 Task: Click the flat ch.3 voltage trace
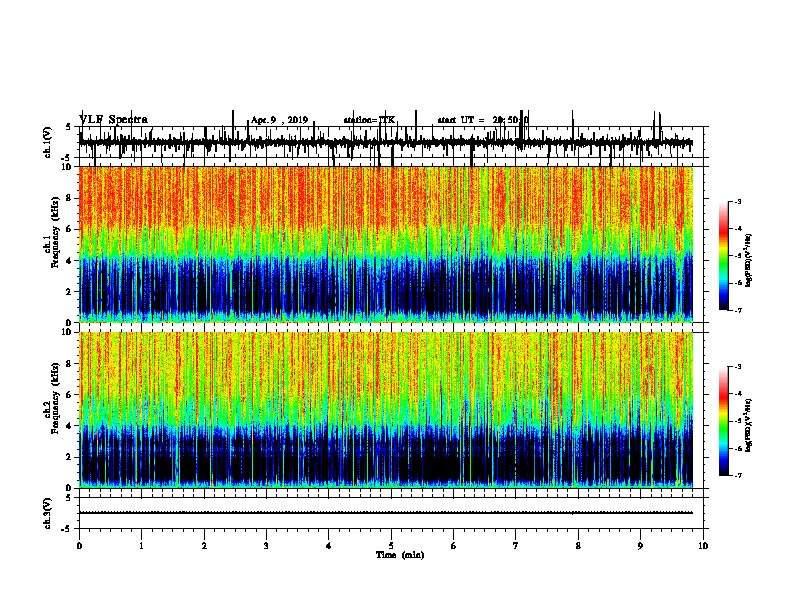coord(386,513)
